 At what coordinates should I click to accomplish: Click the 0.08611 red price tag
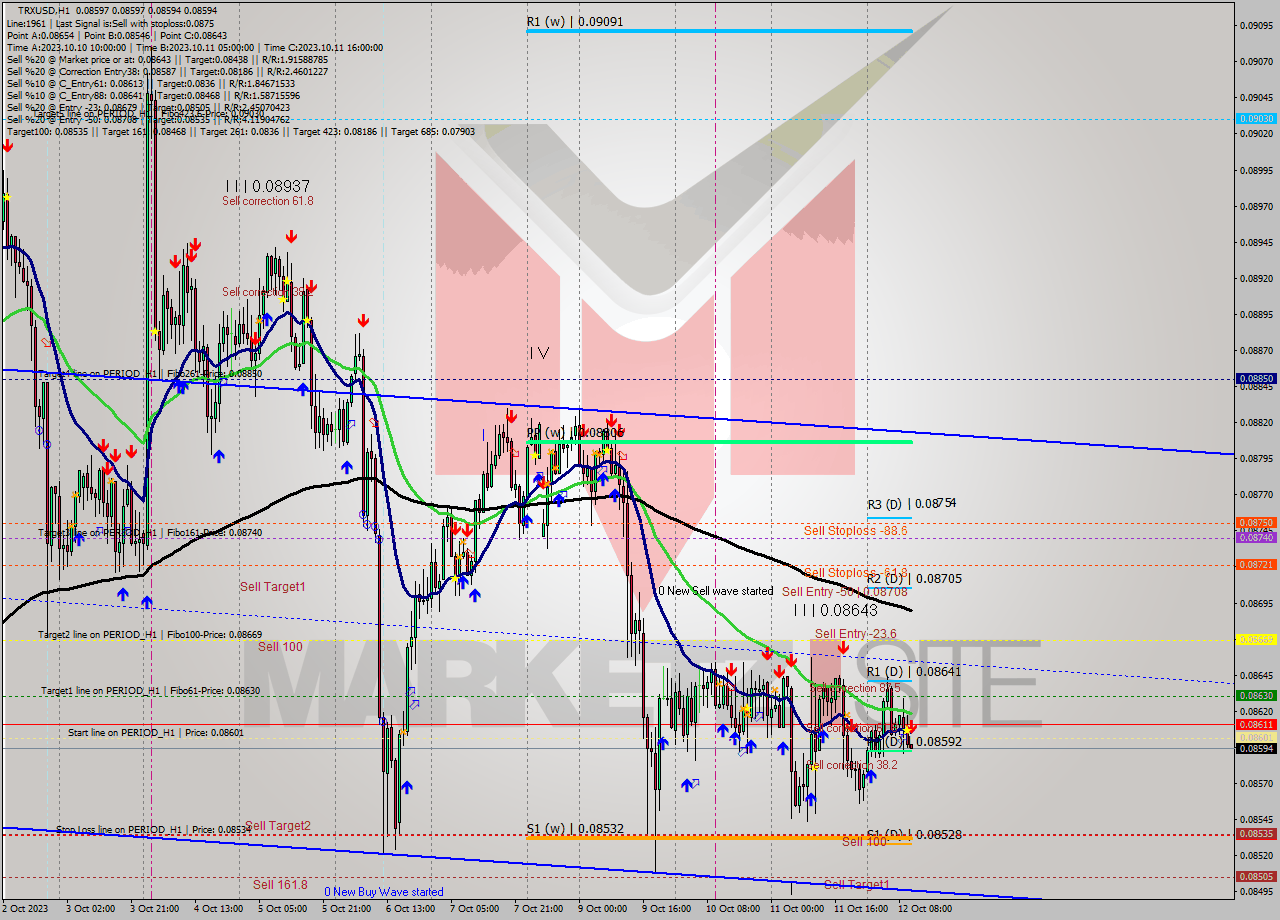pyautogui.click(x=1256, y=723)
